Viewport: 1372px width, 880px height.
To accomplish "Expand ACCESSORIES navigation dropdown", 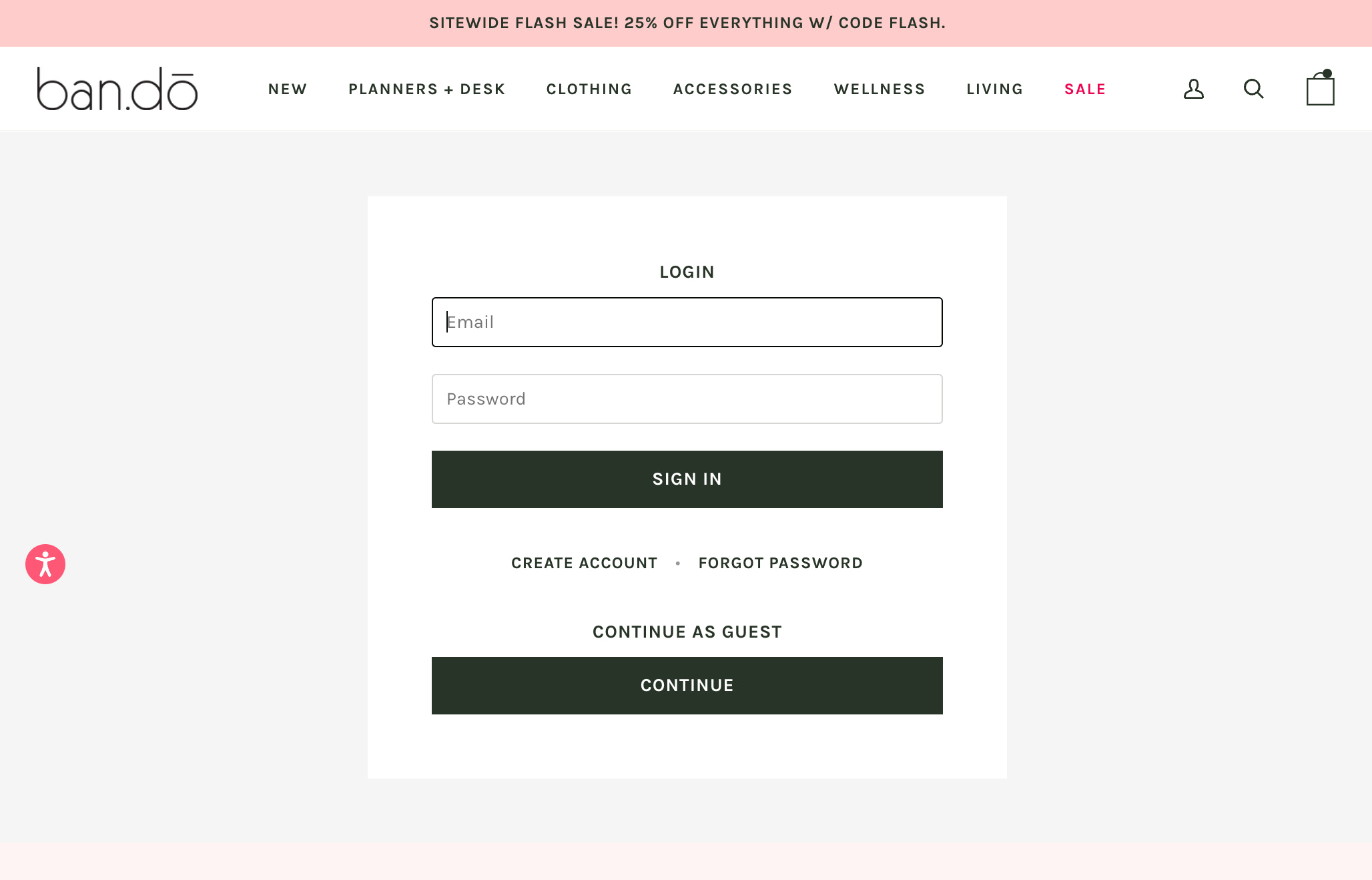I will tap(733, 88).
